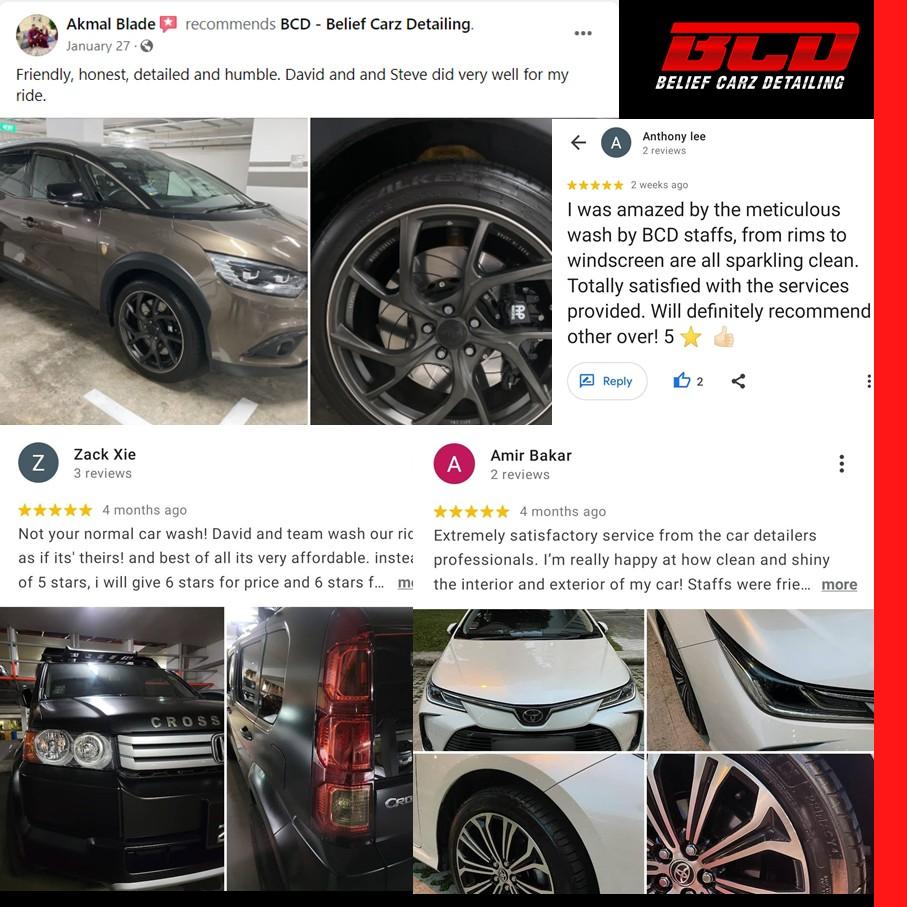The image size is (907, 907).
Task: Click the back arrow beside Anthony lee
Action: 578,142
